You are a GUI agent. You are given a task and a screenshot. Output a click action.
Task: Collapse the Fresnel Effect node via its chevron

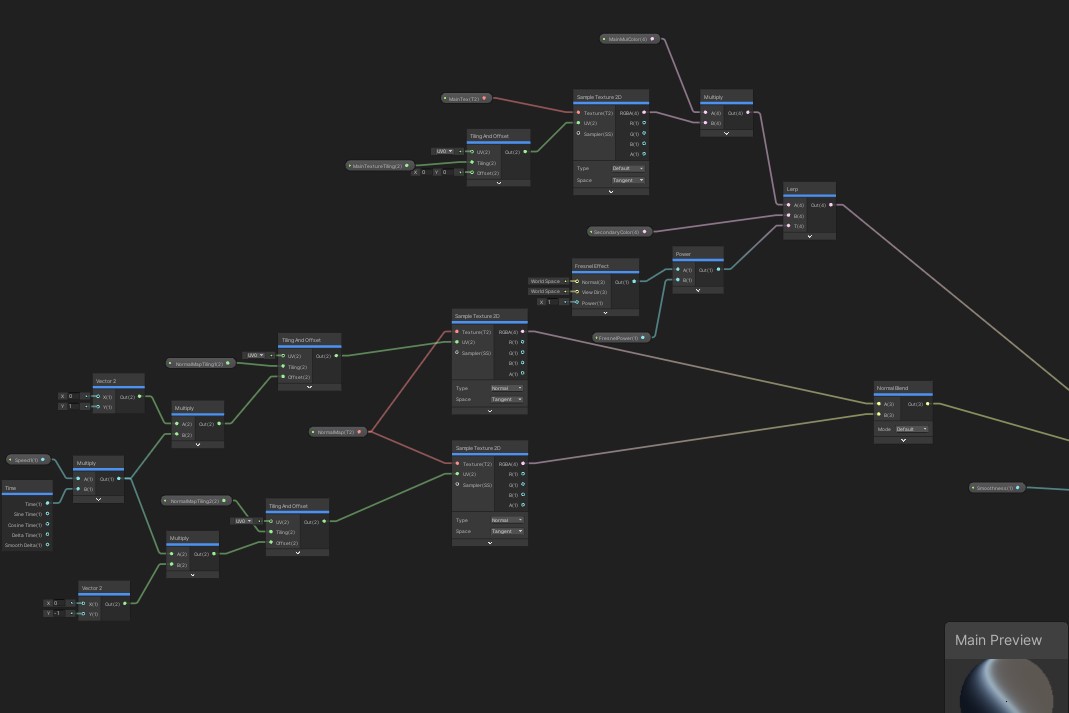605,312
